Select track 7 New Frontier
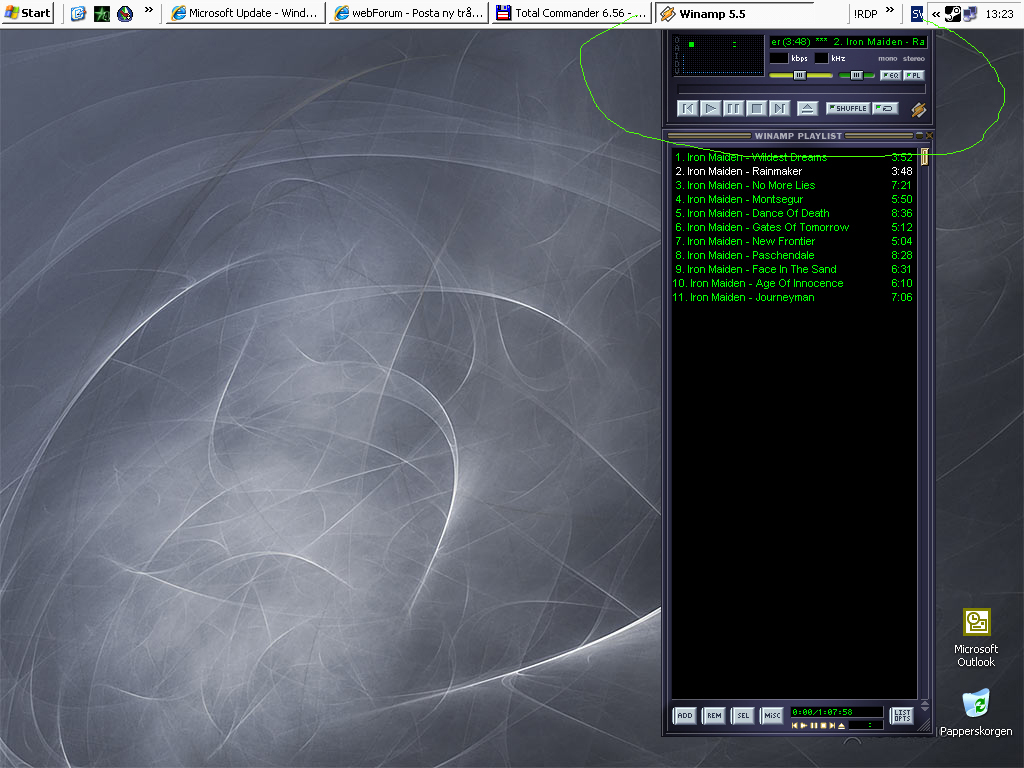1024x768 pixels. tap(793, 242)
